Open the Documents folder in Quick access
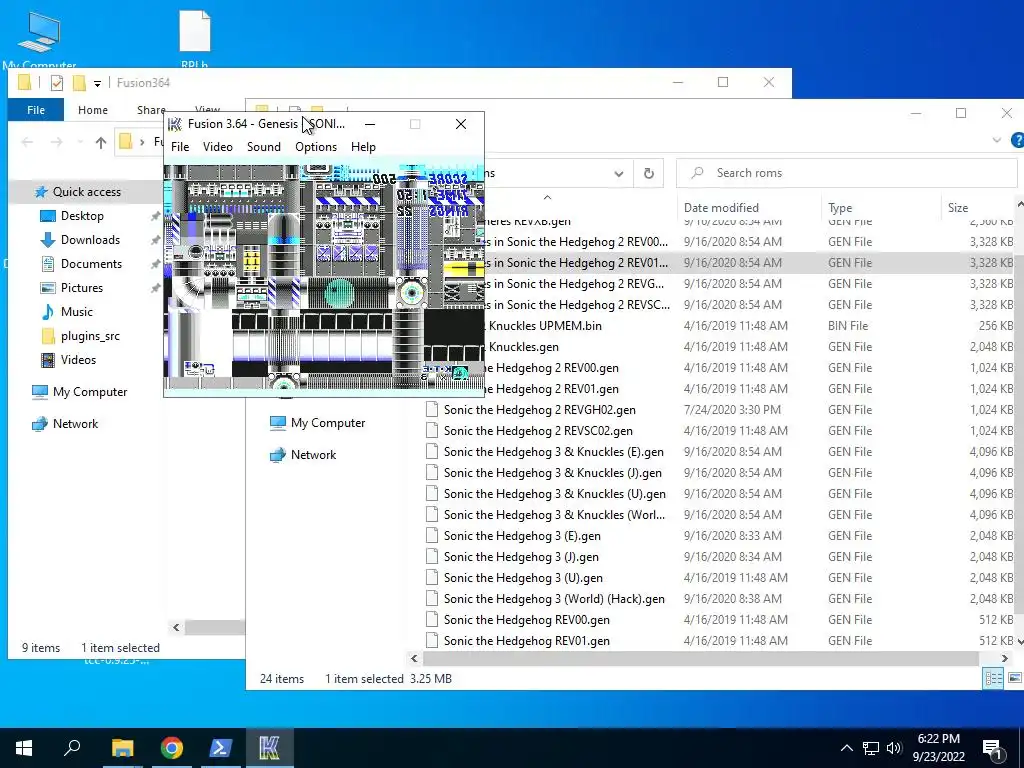 (91, 264)
